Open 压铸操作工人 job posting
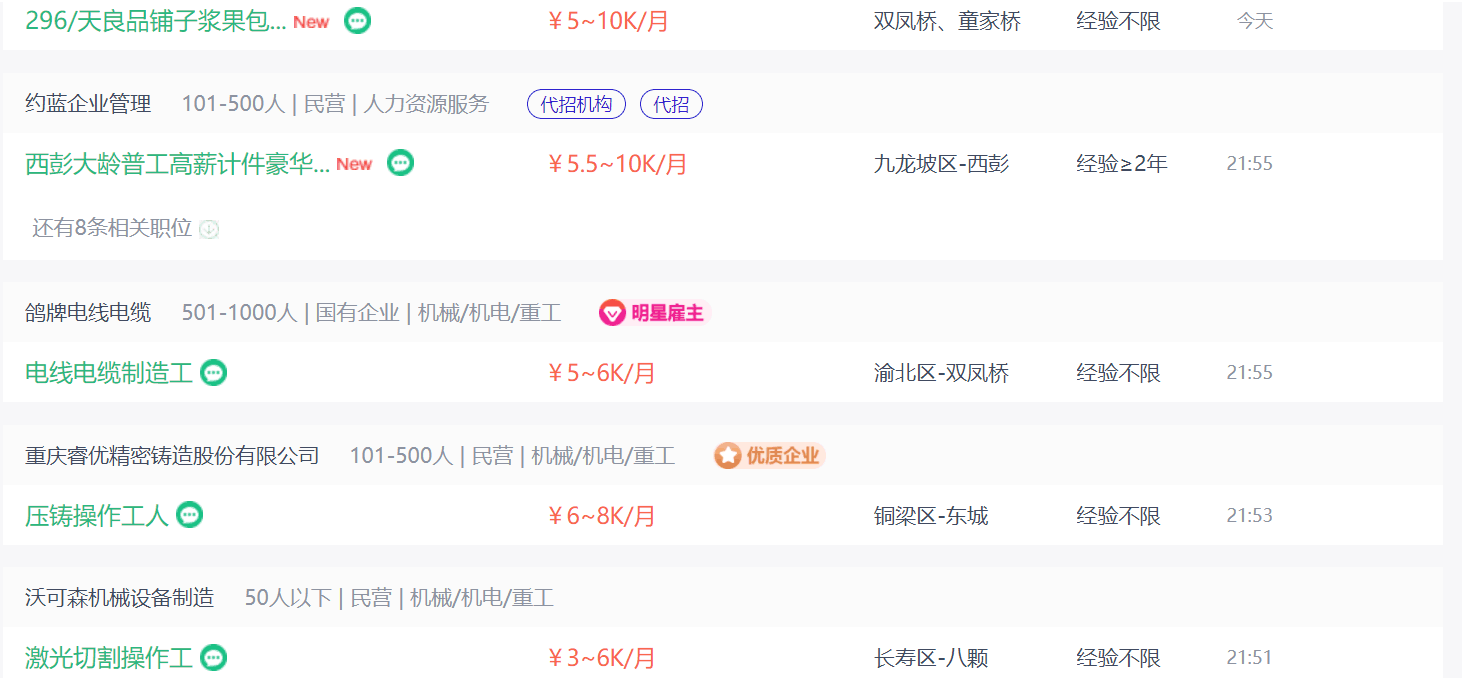Image resolution: width=1462 pixels, height=678 pixels. pyautogui.click(x=97, y=516)
